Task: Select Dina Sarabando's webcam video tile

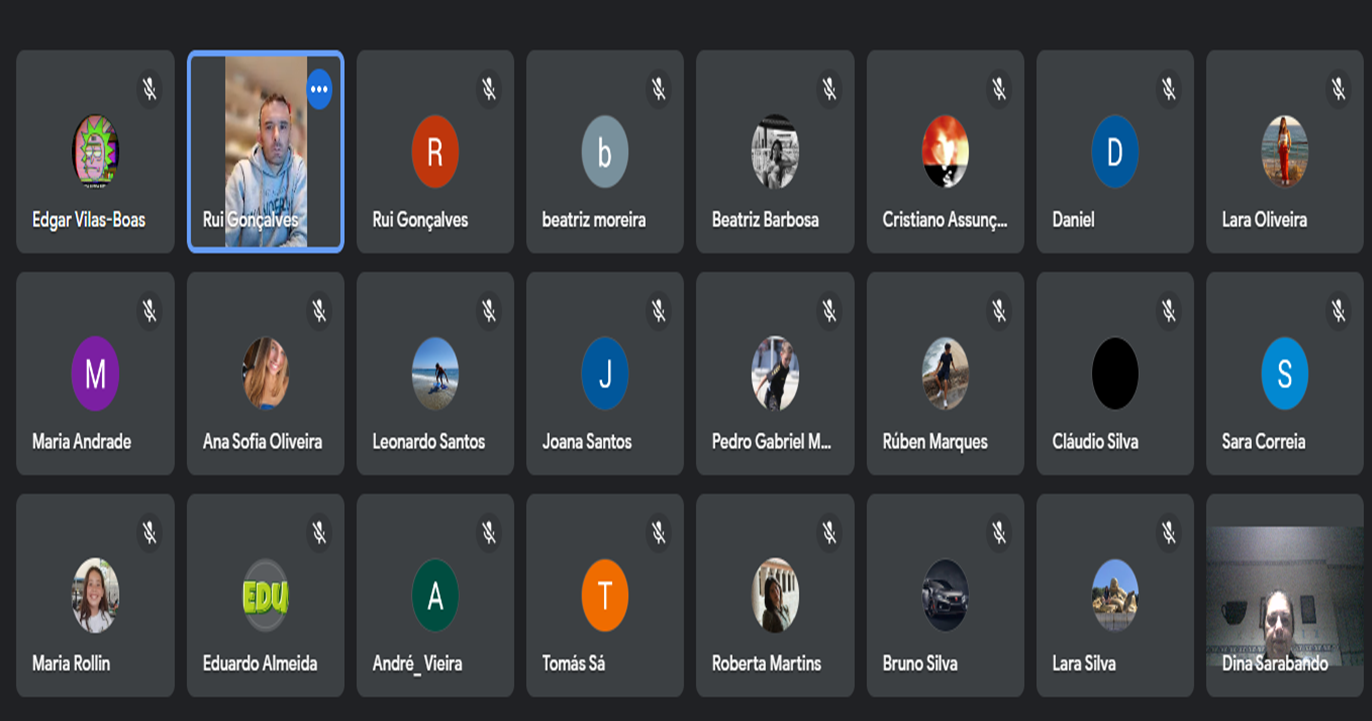Action: (x=1285, y=600)
